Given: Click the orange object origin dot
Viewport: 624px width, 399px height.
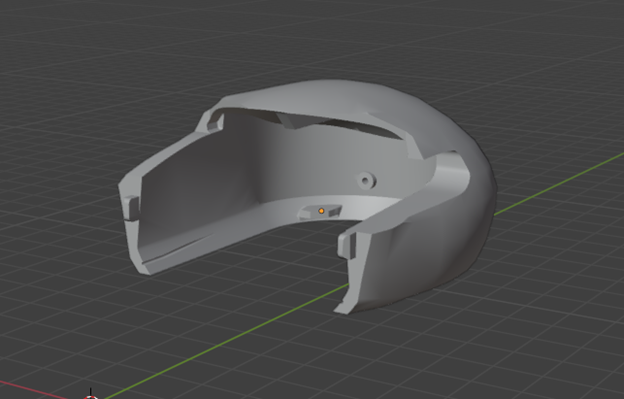Looking at the screenshot, I should pos(321,211).
